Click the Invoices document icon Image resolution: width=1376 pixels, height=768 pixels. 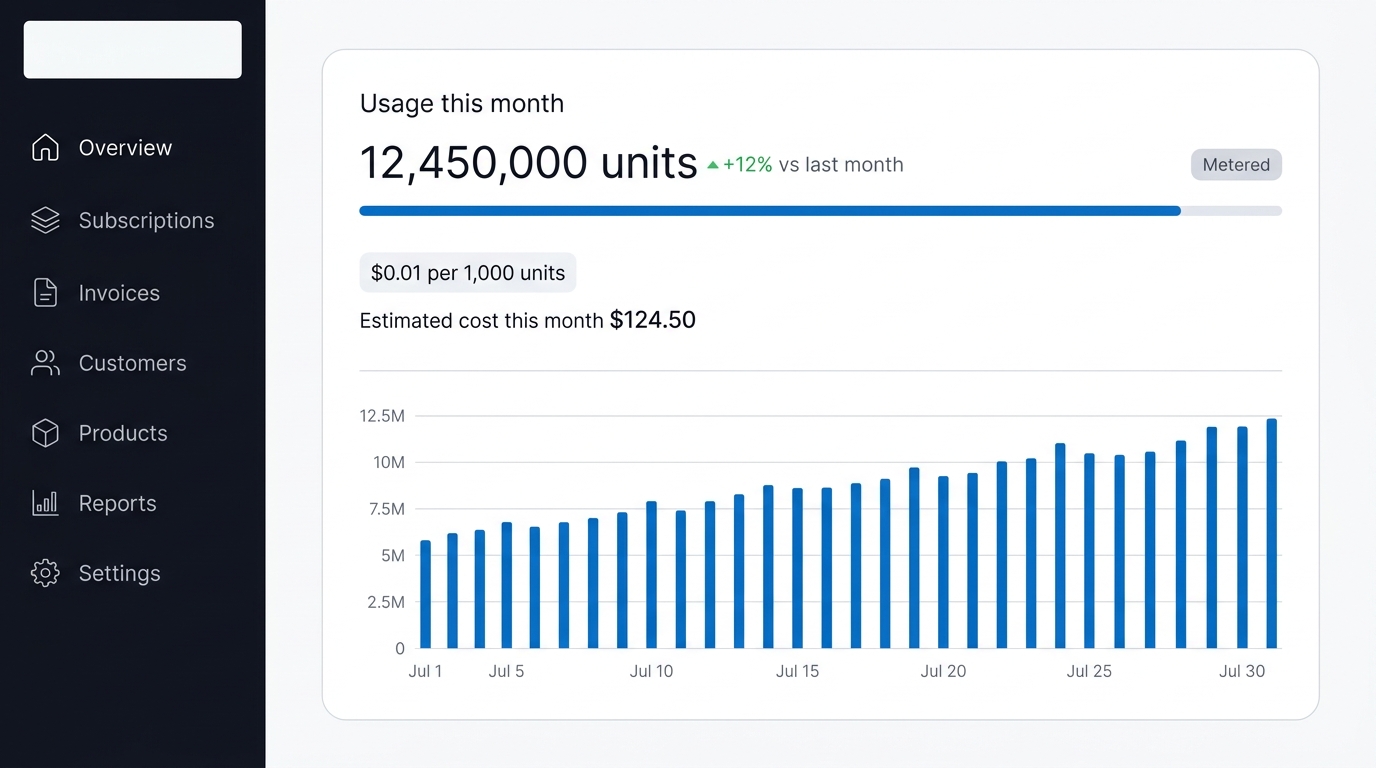(x=45, y=292)
